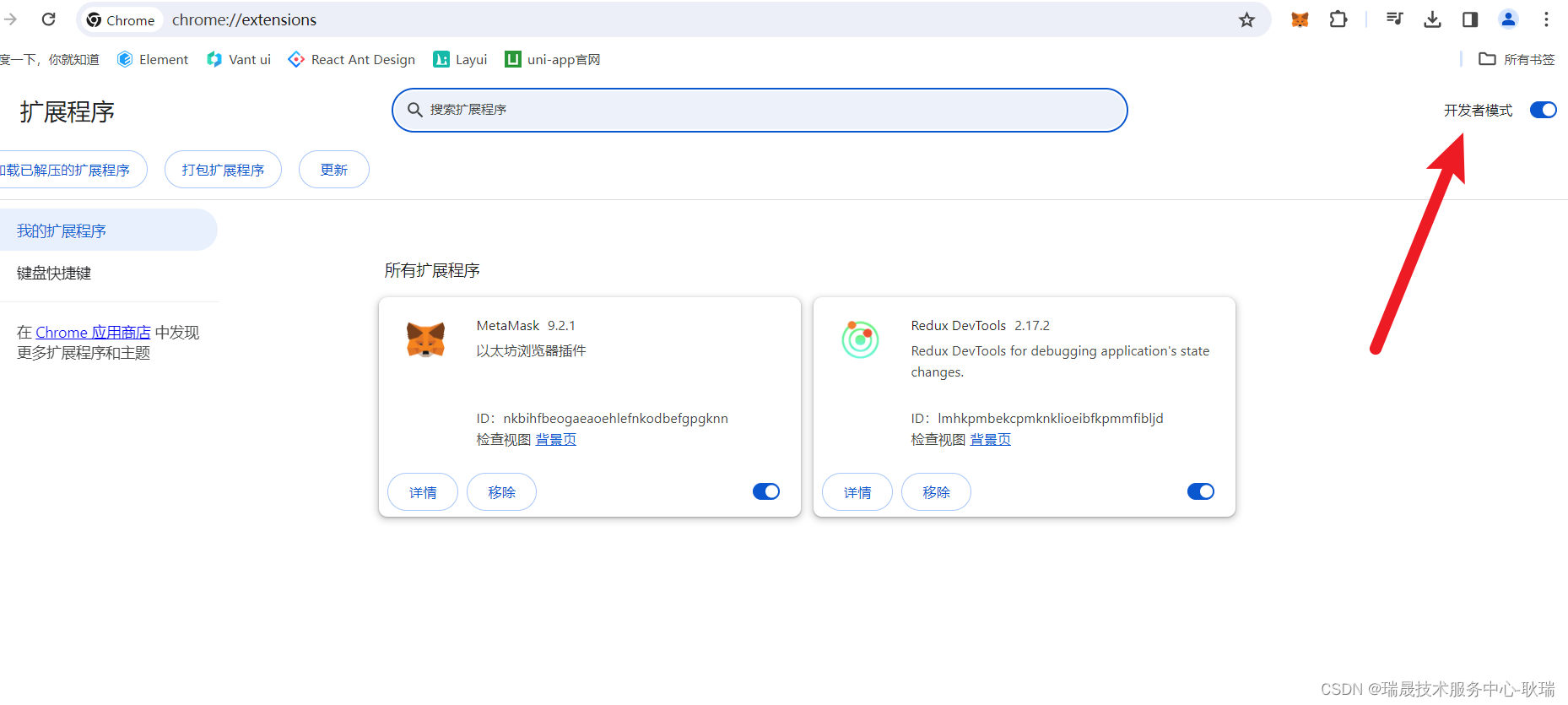Image resolution: width=1568 pixels, height=705 pixels.
Task: Open Redux DevTools 背景页 inspect link
Action: pos(991,439)
